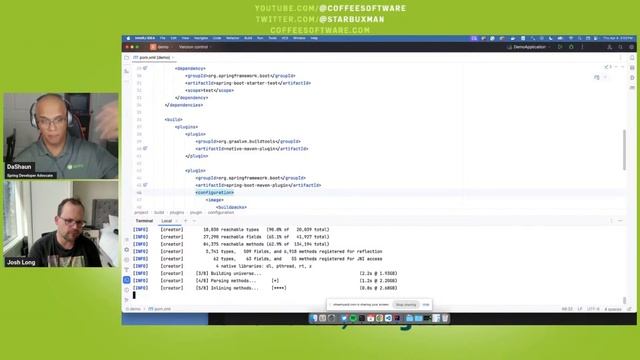Screen dimensions: 640x360
Task: Open Spotify from the Dock
Action: [x=353, y=318]
